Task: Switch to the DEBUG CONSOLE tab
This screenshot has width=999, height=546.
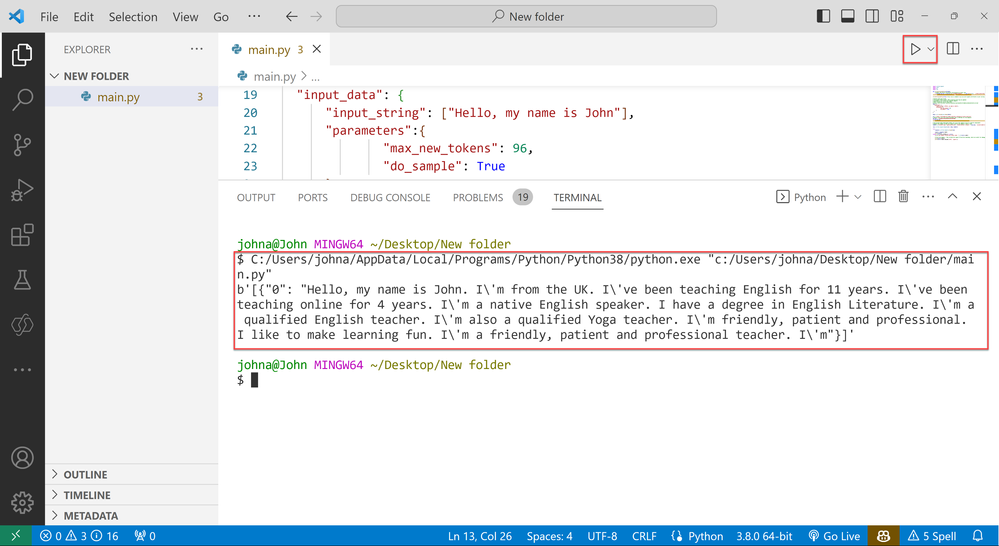Action: click(390, 198)
